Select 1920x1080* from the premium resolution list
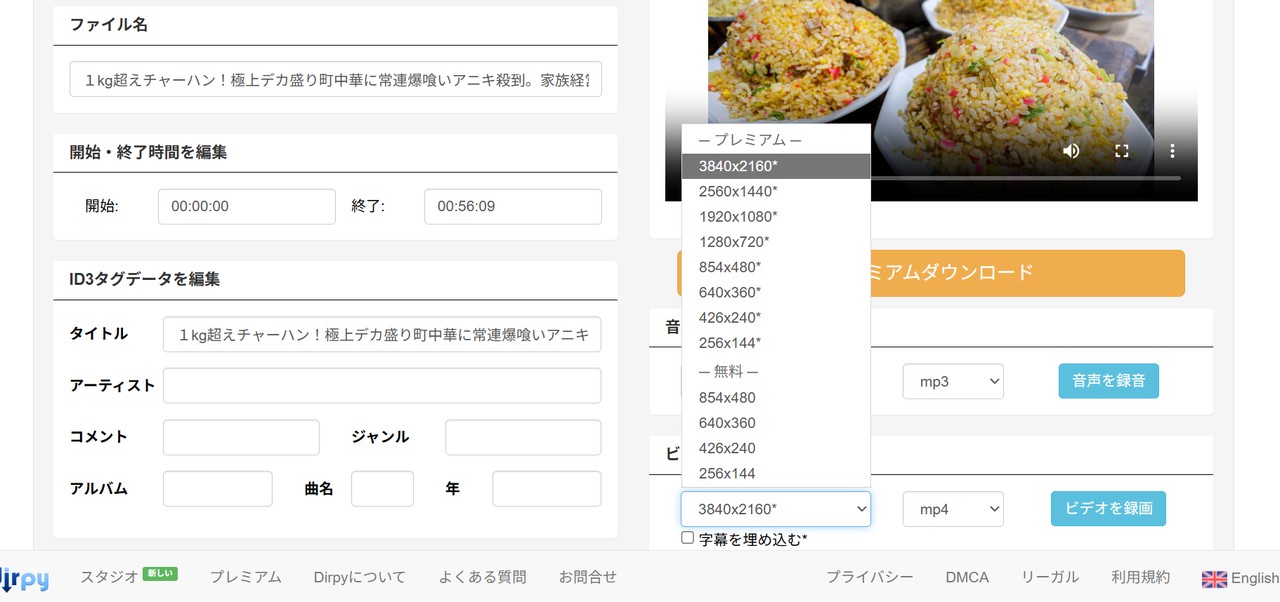 pos(738,216)
